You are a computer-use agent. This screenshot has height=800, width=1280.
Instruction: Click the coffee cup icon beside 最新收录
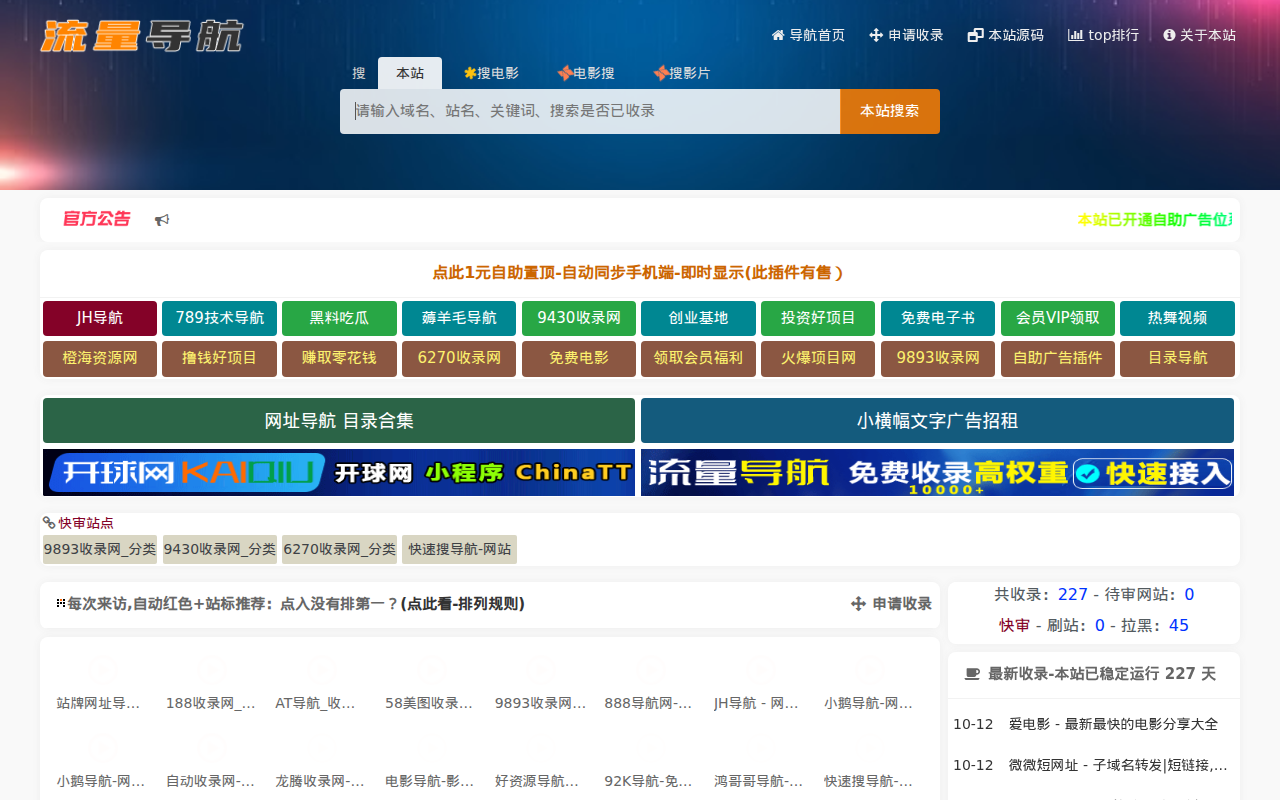tap(972, 674)
